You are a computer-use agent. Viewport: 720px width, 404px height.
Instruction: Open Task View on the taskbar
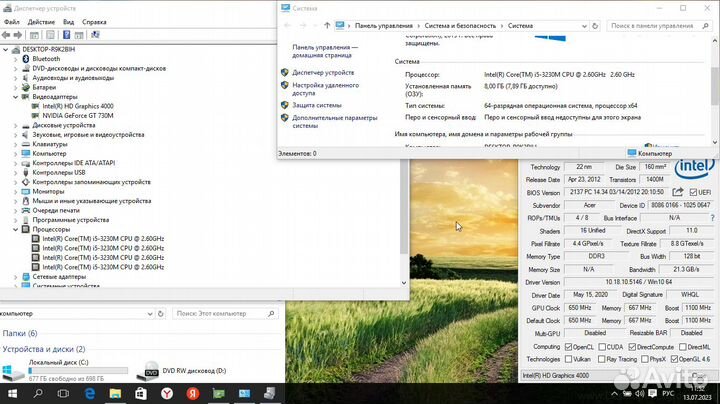[x=63, y=393]
